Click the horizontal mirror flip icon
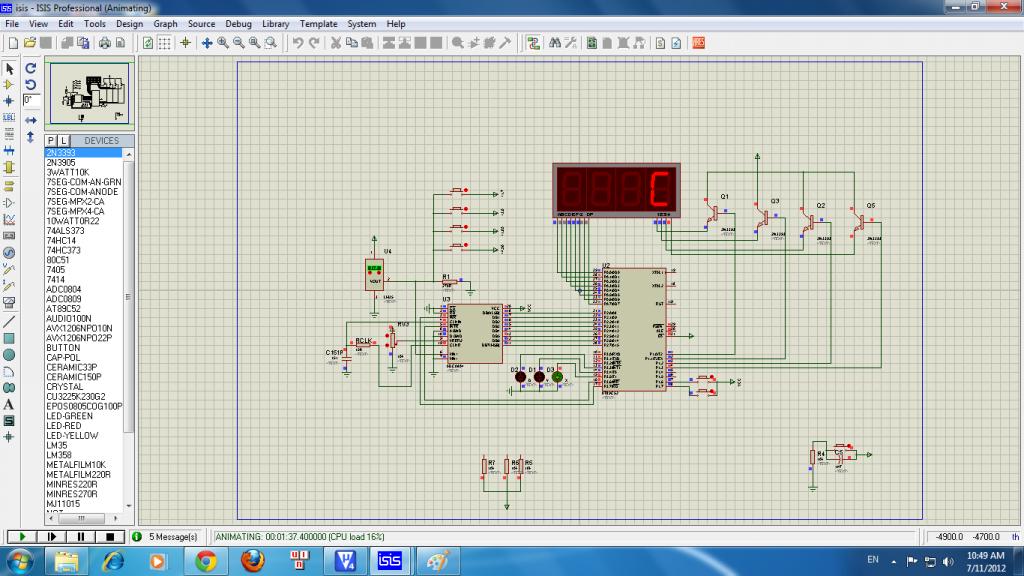 point(31,120)
